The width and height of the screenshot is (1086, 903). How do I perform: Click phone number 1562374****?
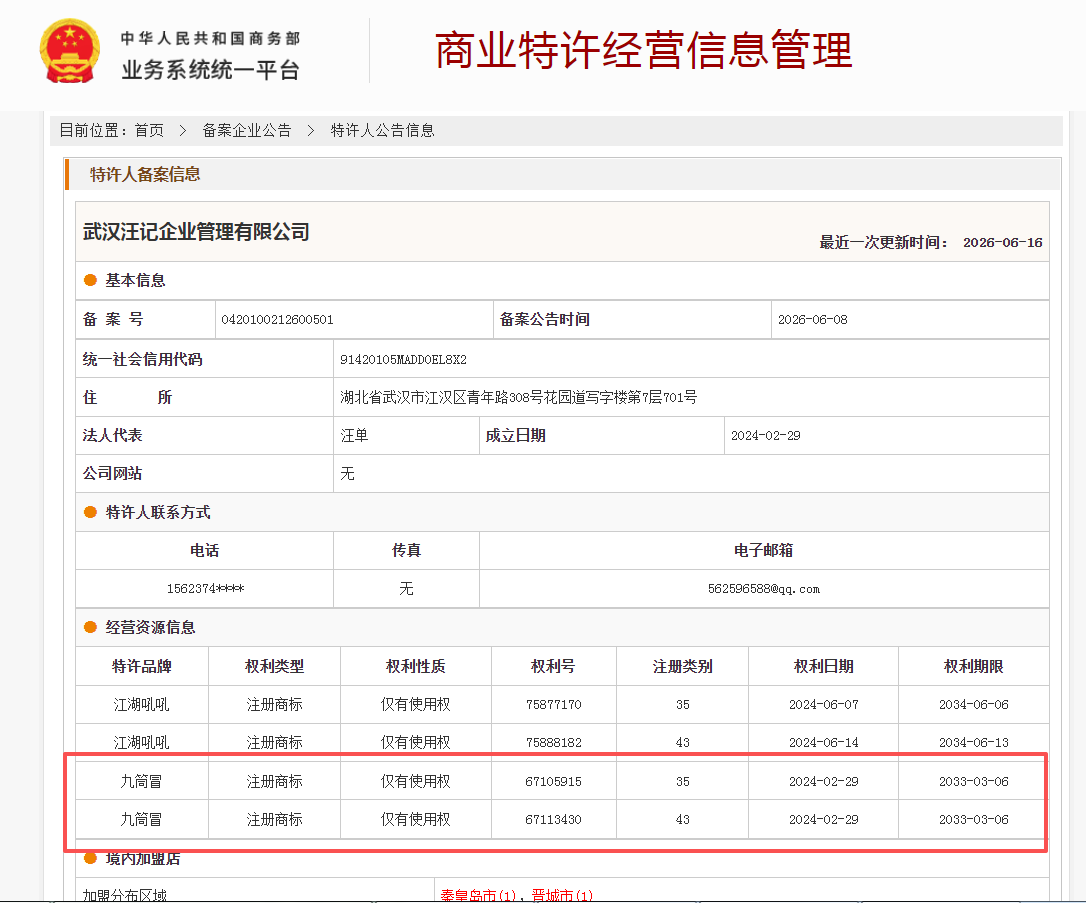pyautogui.click(x=205, y=589)
